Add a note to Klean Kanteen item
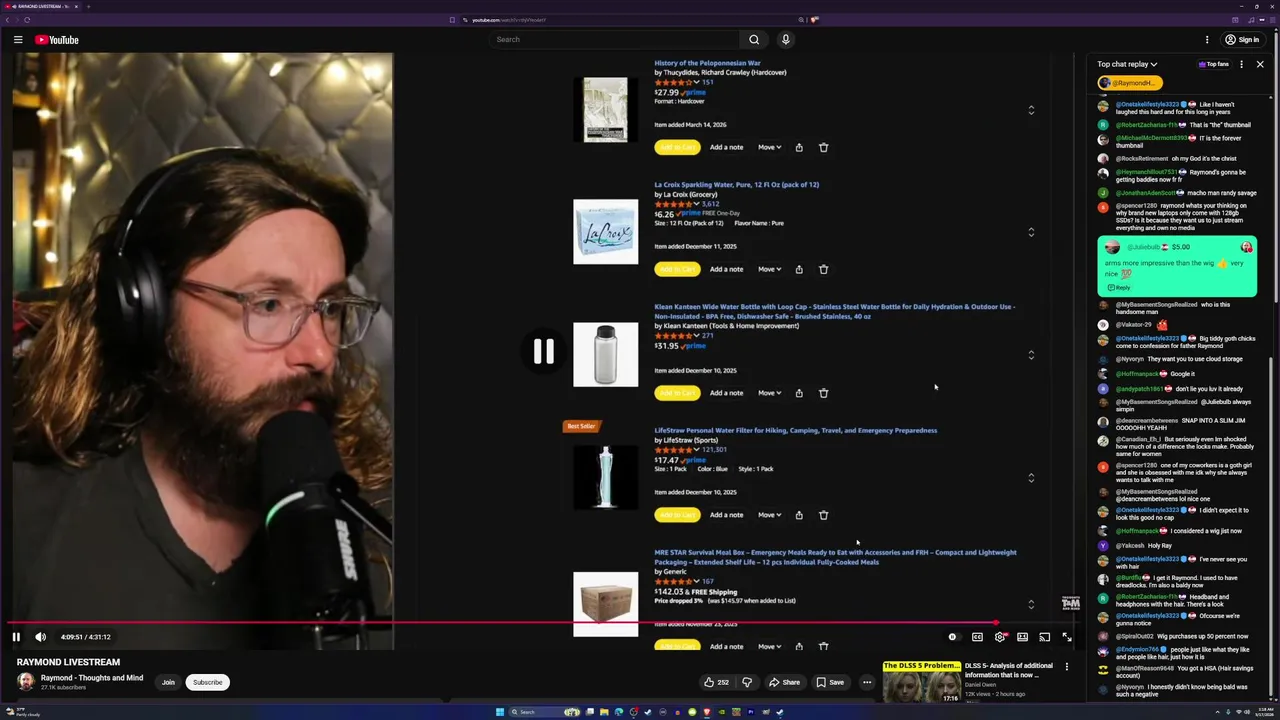1280x720 pixels. point(726,393)
